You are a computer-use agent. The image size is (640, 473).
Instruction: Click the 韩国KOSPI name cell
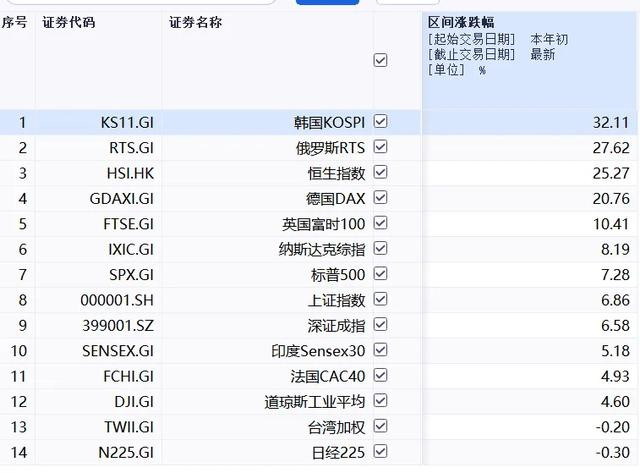click(267, 122)
